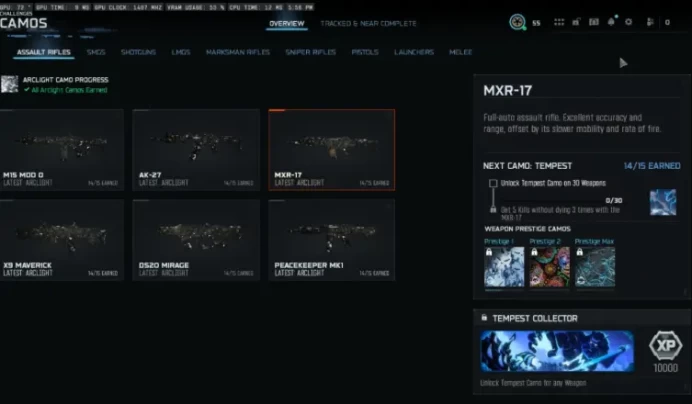Click the ARCLIGHT CAMO PROGRESS label
Screen dimensions: 692x404
tap(65, 80)
